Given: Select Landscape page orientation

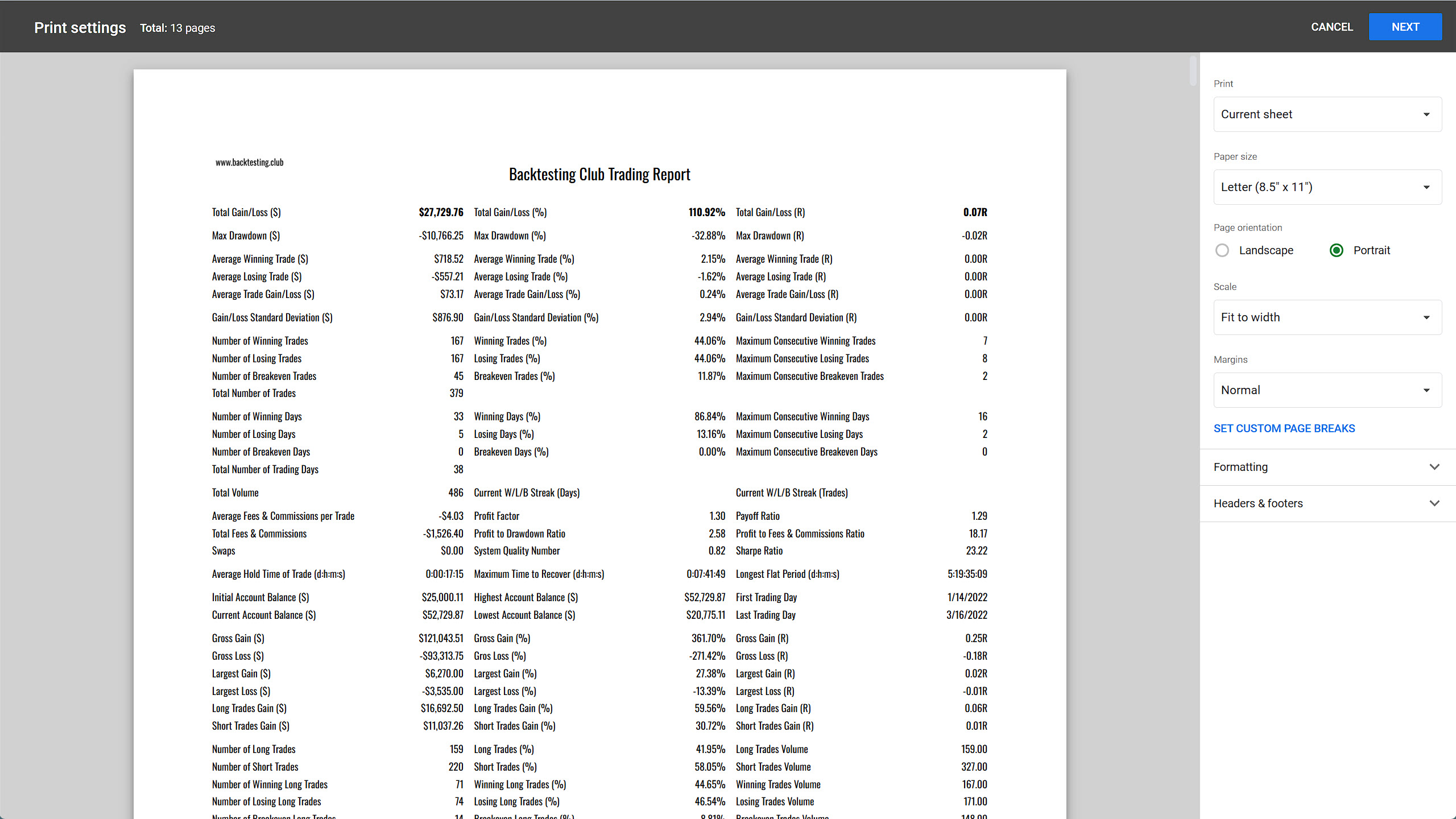Looking at the screenshot, I should coord(1222,250).
